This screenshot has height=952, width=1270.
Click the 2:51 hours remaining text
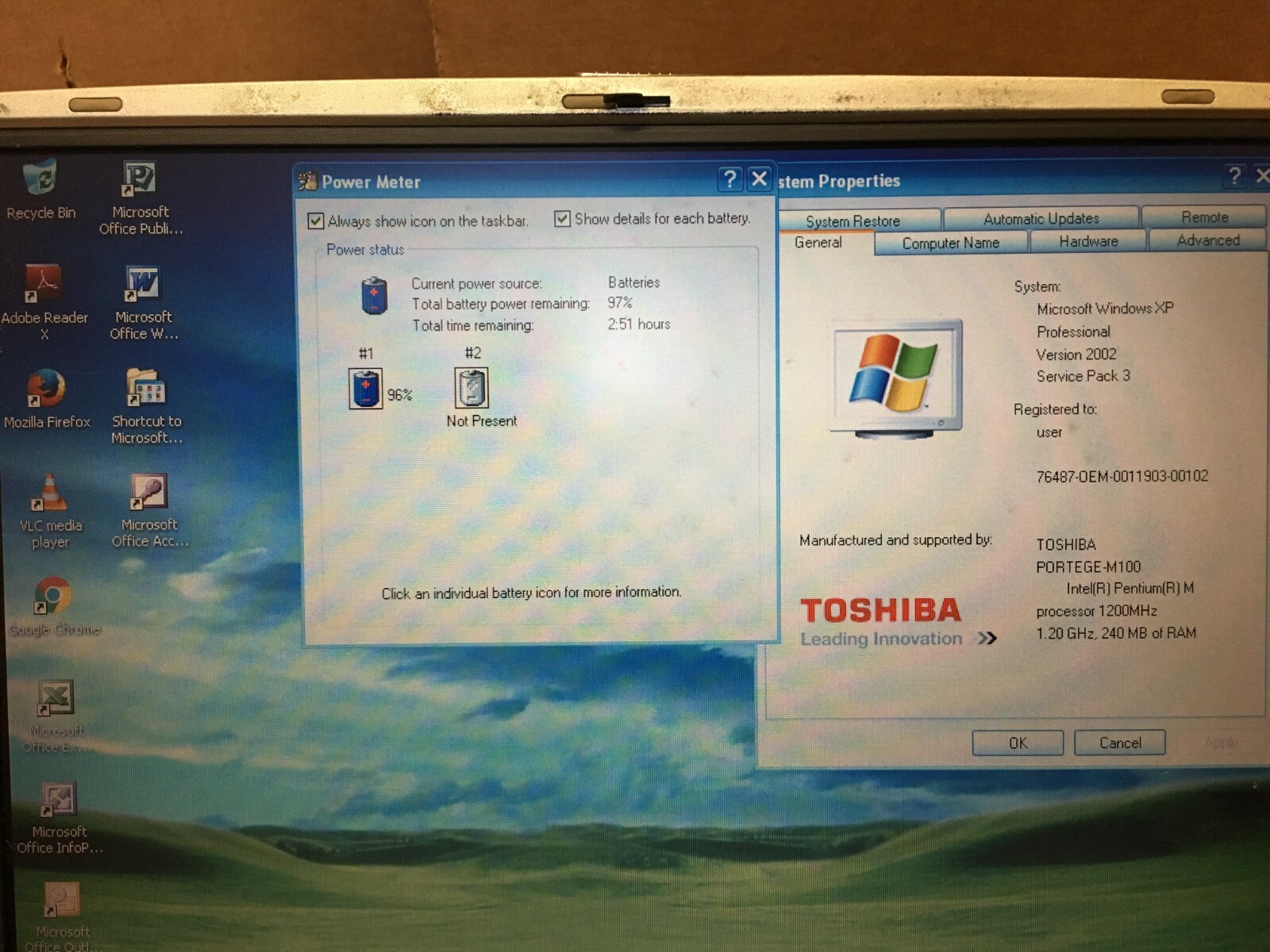pos(639,324)
